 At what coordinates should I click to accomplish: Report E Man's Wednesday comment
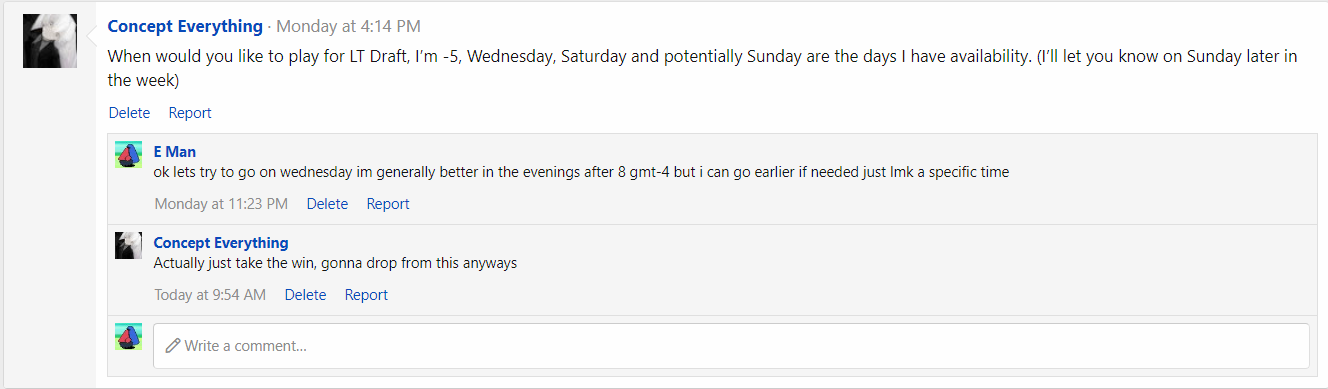pyautogui.click(x=388, y=204)
